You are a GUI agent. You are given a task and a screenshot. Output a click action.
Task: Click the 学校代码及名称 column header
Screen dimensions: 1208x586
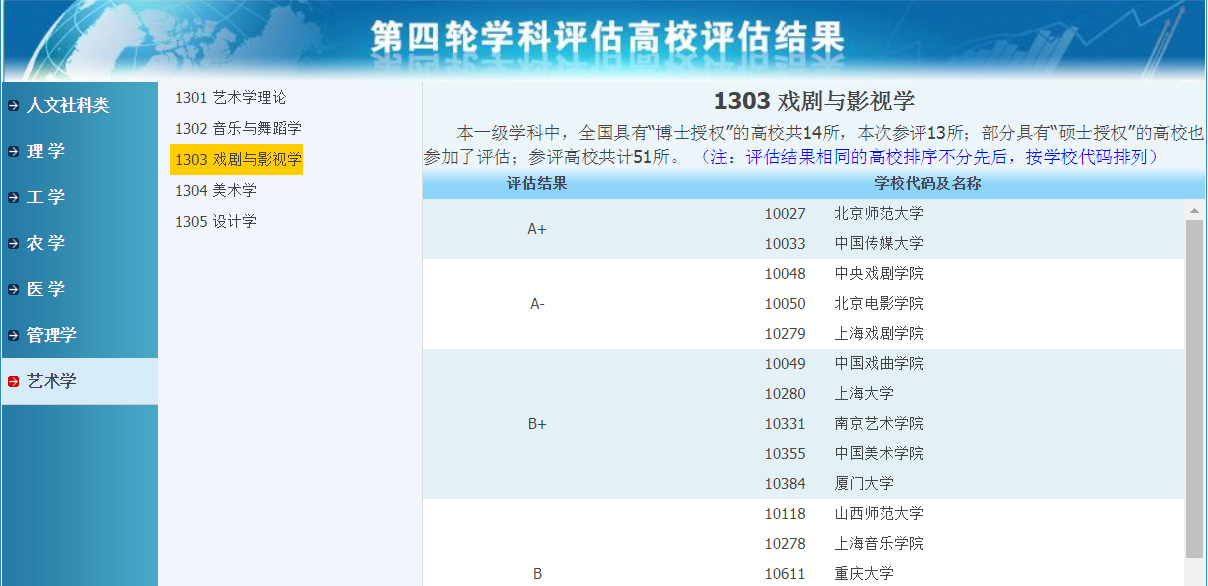[927, 184]
